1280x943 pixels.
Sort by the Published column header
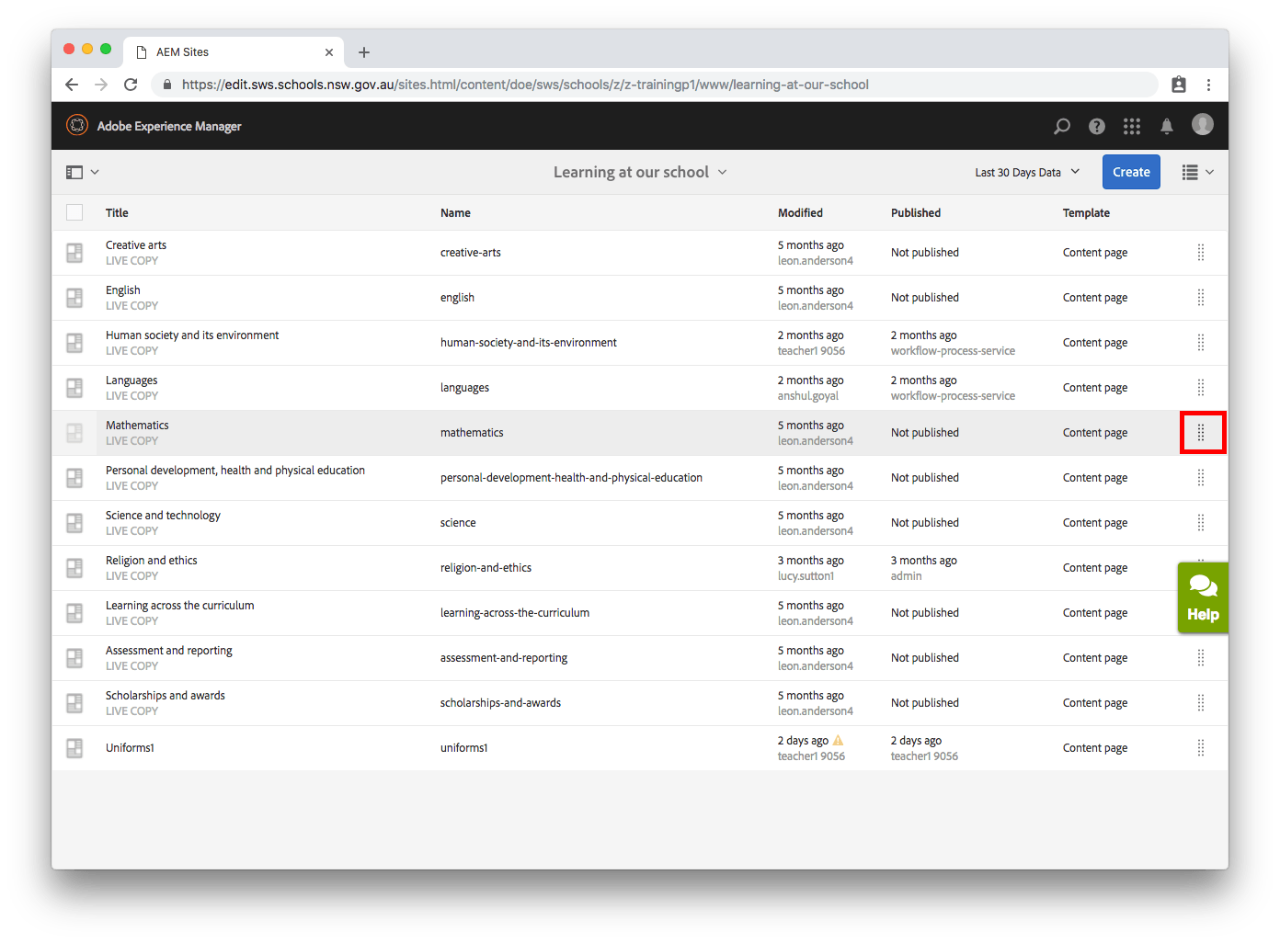[916, 213]
